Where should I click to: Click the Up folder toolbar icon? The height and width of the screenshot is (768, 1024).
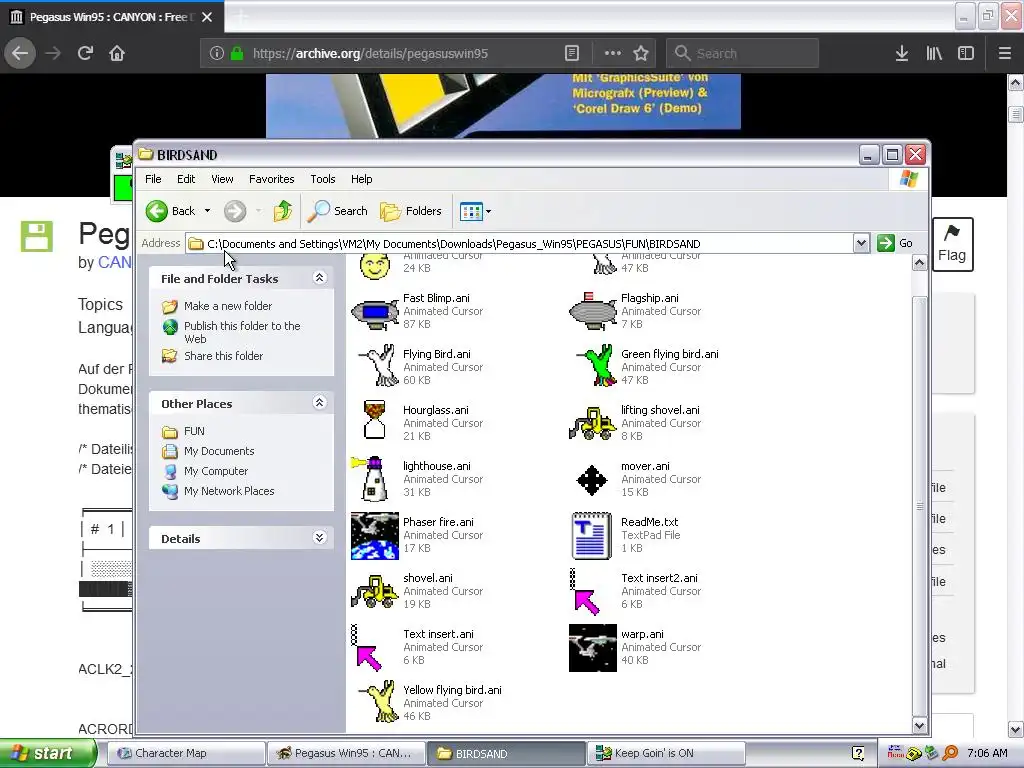point(283,211)
